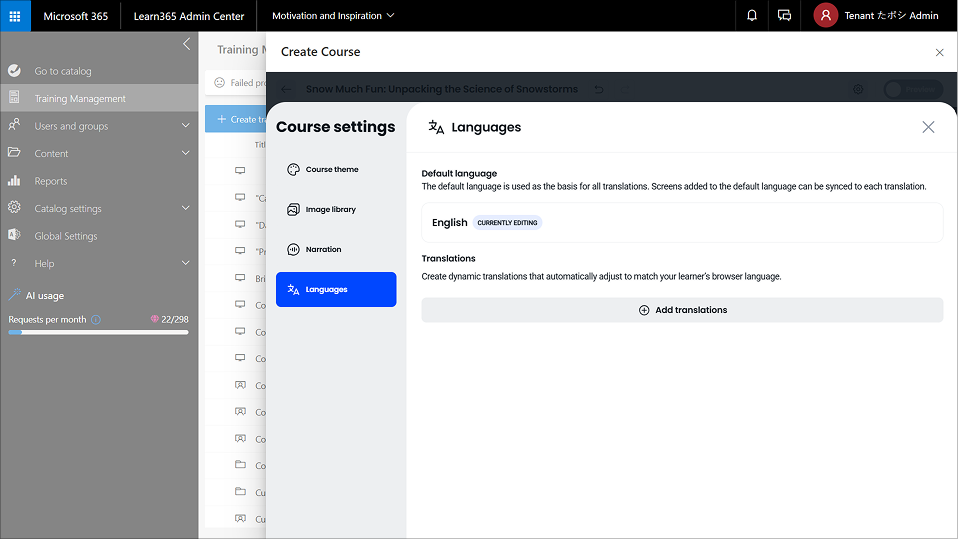
Task: Open the Reports page
Action: (50, 181)
